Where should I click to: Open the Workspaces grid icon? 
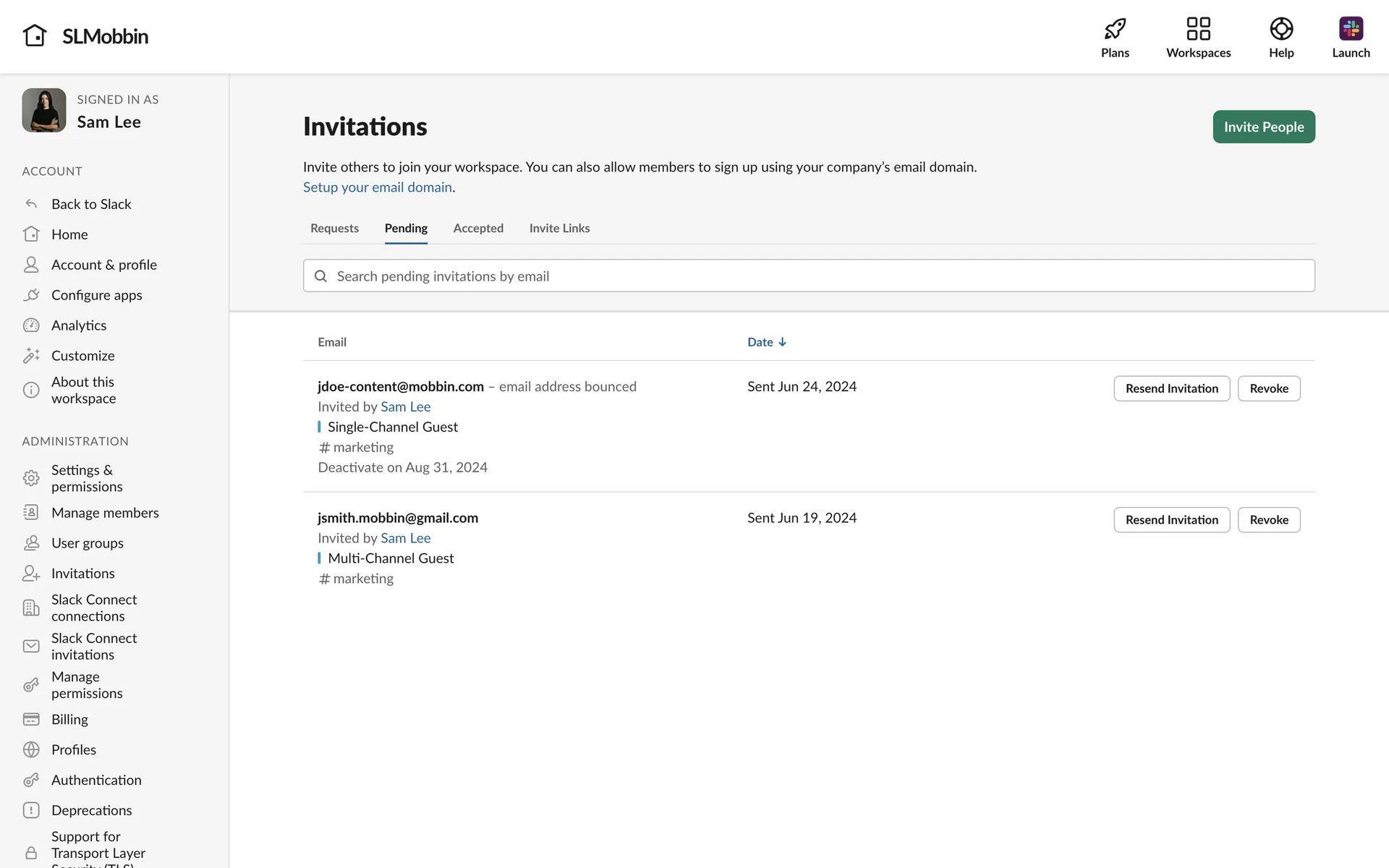(1198, 30)
